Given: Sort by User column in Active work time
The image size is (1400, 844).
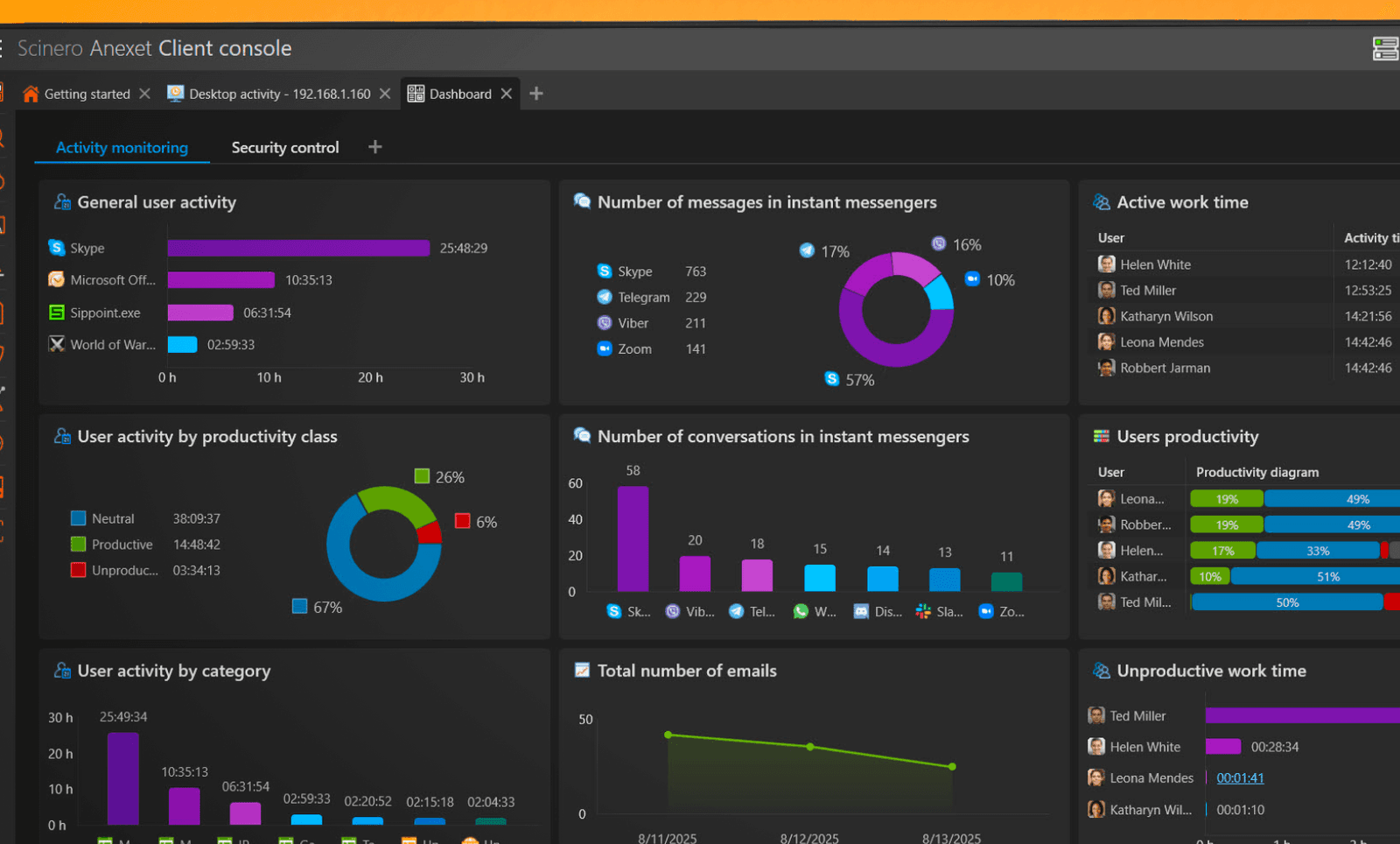Looking at the screenshot, I should click(1111, 238).
